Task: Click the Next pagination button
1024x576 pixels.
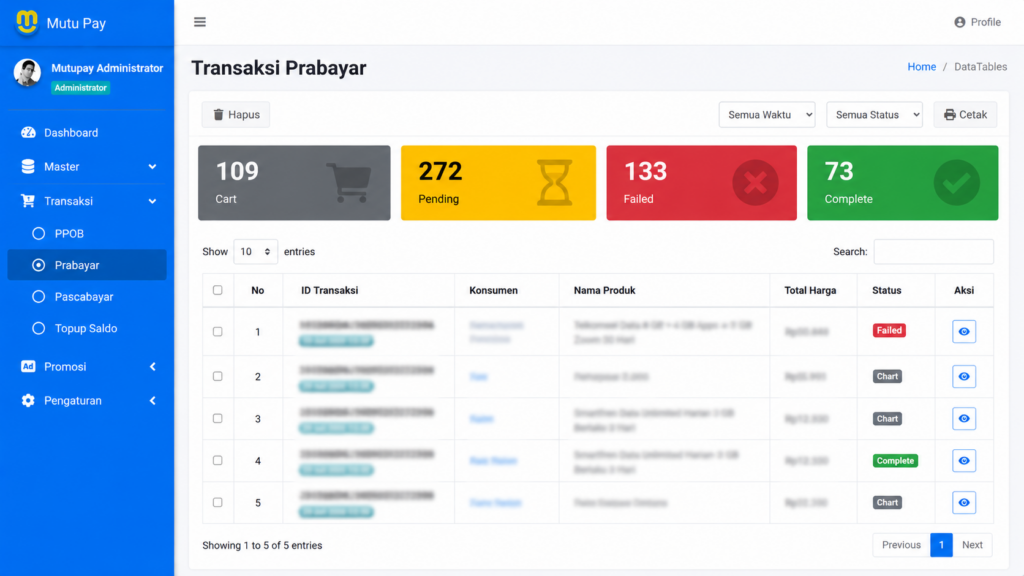Action: click(x=972, y=545)
